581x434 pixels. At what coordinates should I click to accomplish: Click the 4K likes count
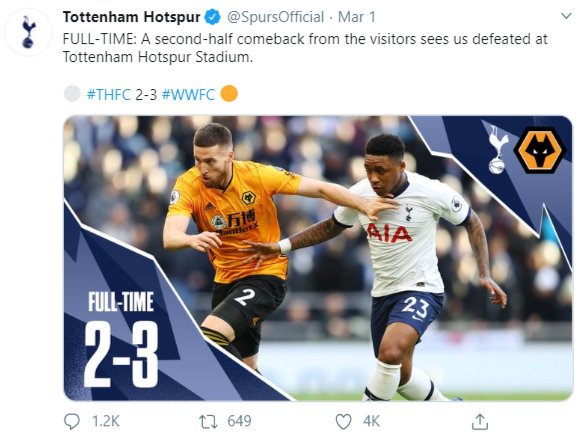click(371, 421)
